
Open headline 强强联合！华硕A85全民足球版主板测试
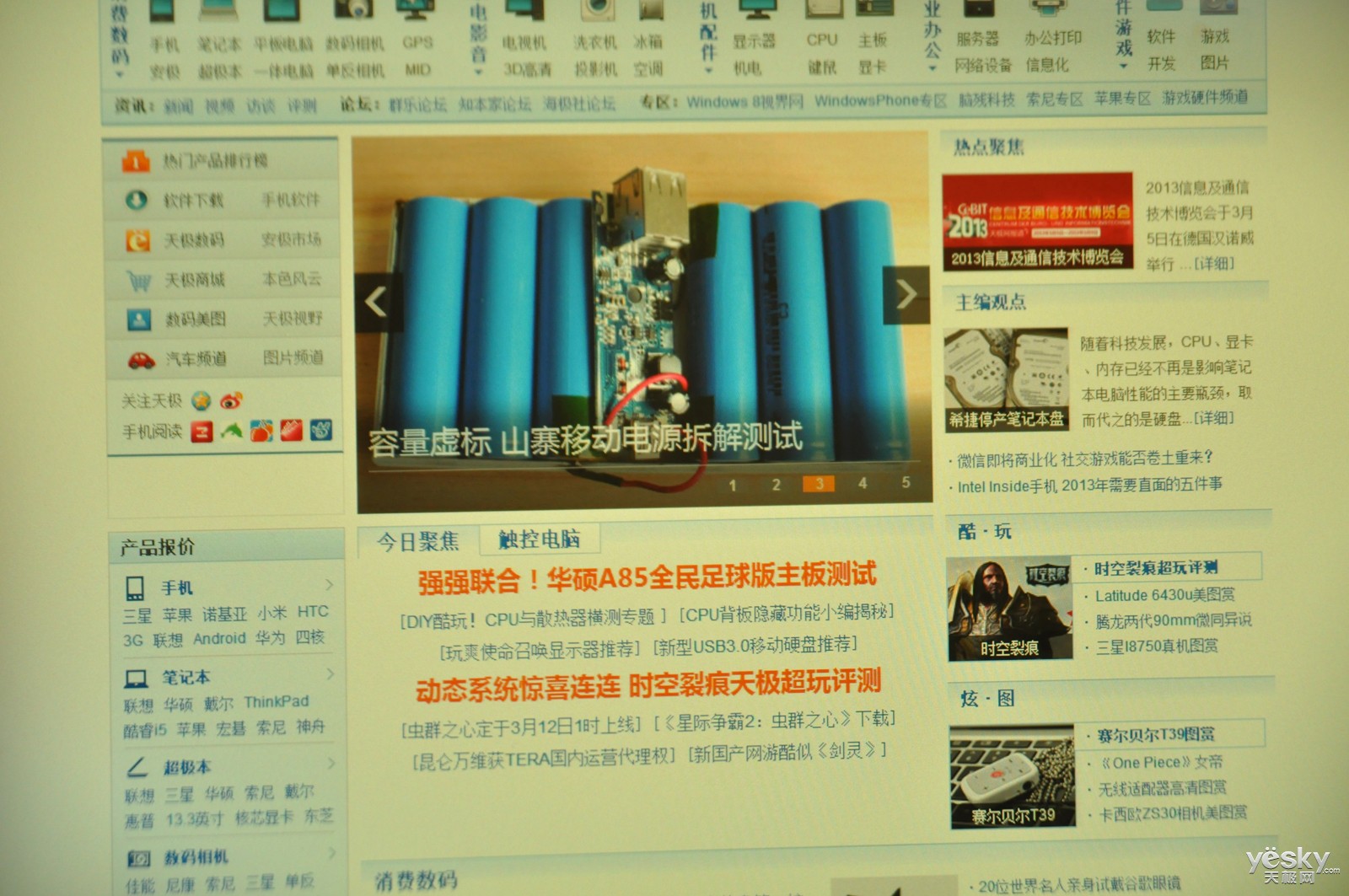click(647, 578)
